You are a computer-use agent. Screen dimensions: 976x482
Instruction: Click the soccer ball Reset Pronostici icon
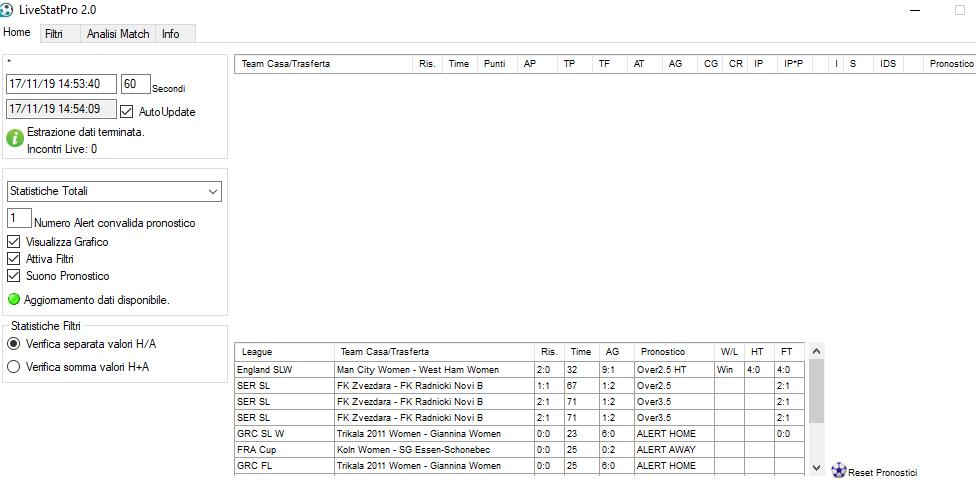tap(839, 470)
